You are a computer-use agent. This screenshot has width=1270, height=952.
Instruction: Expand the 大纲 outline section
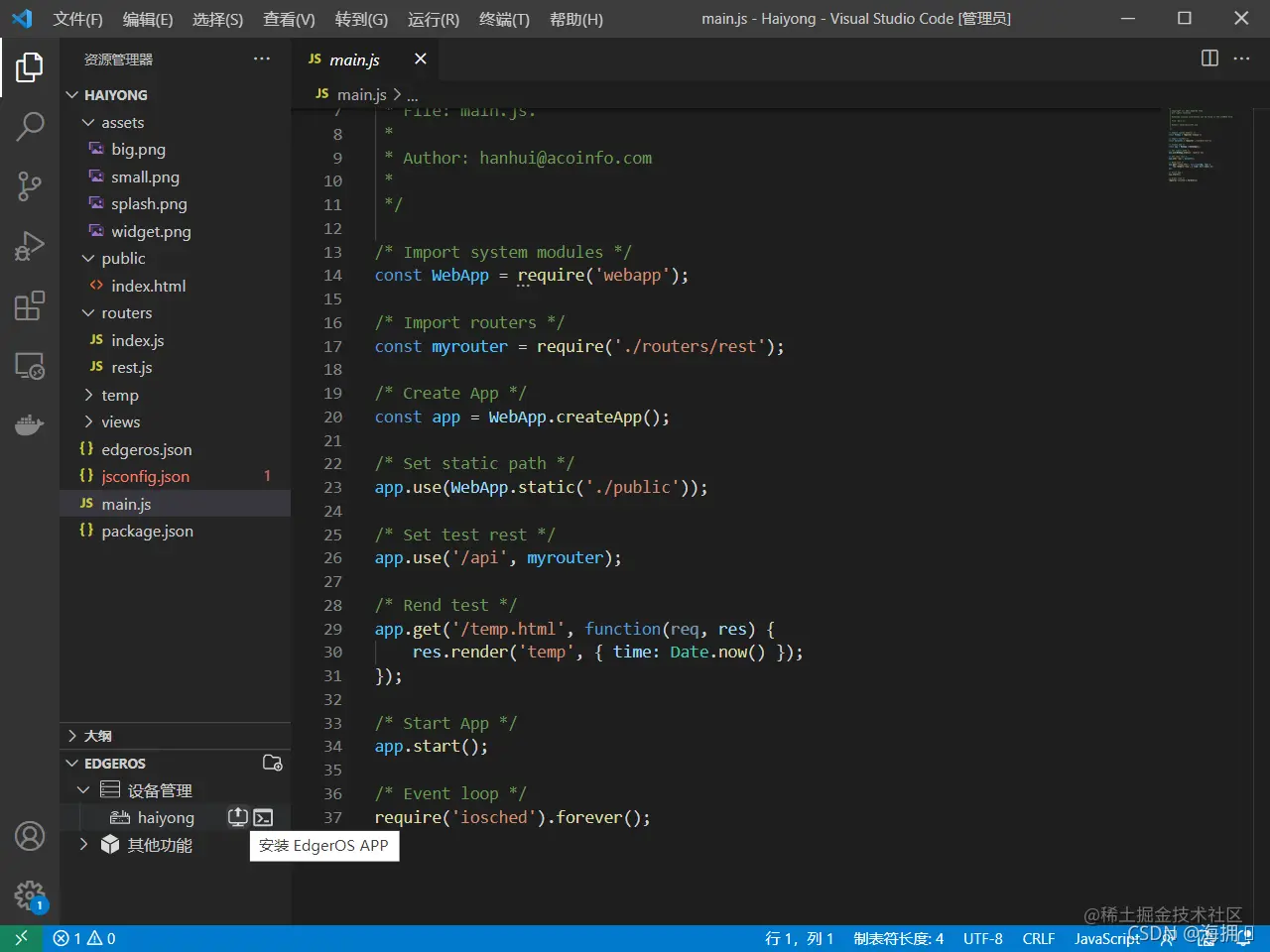[x=175, y=736]
